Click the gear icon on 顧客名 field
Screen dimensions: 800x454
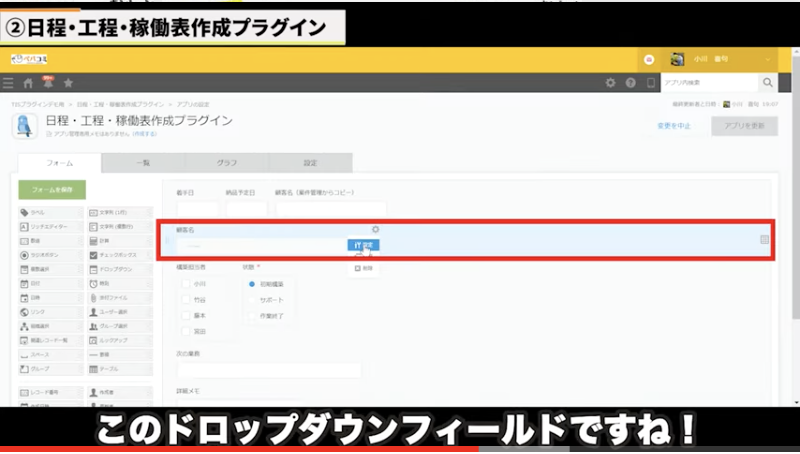[375, 230]
